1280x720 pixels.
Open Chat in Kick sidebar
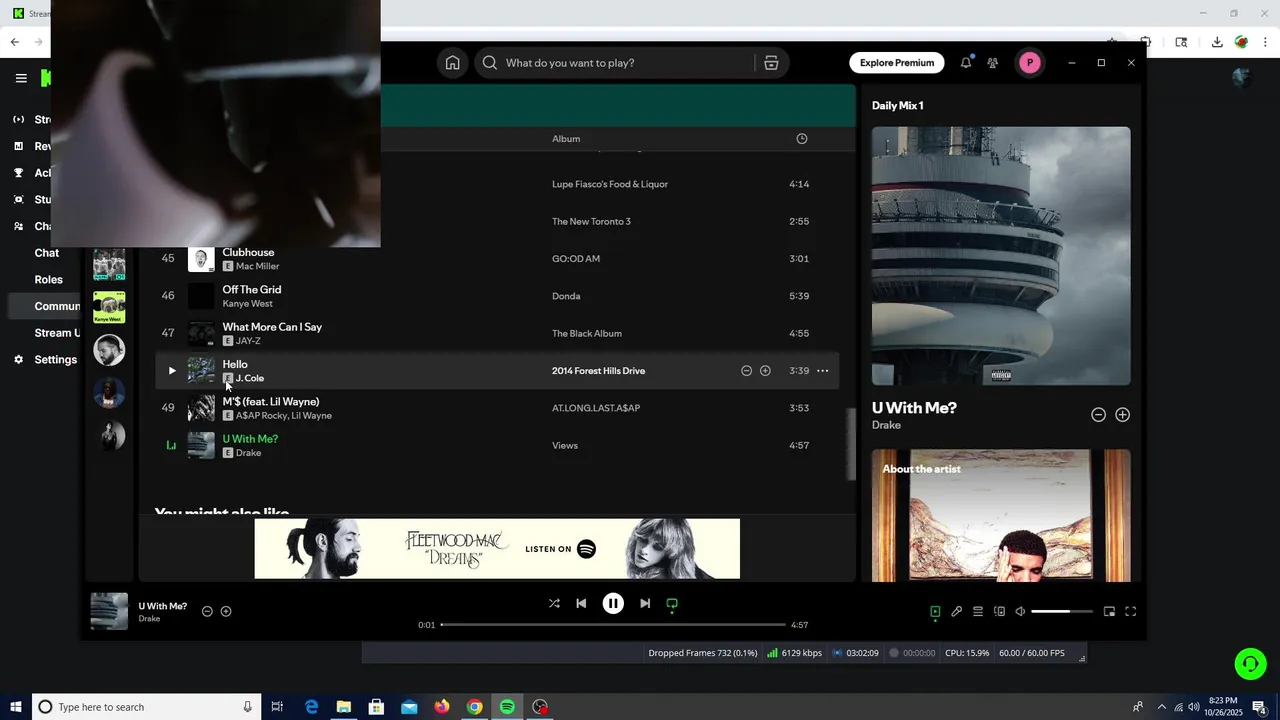46,253
